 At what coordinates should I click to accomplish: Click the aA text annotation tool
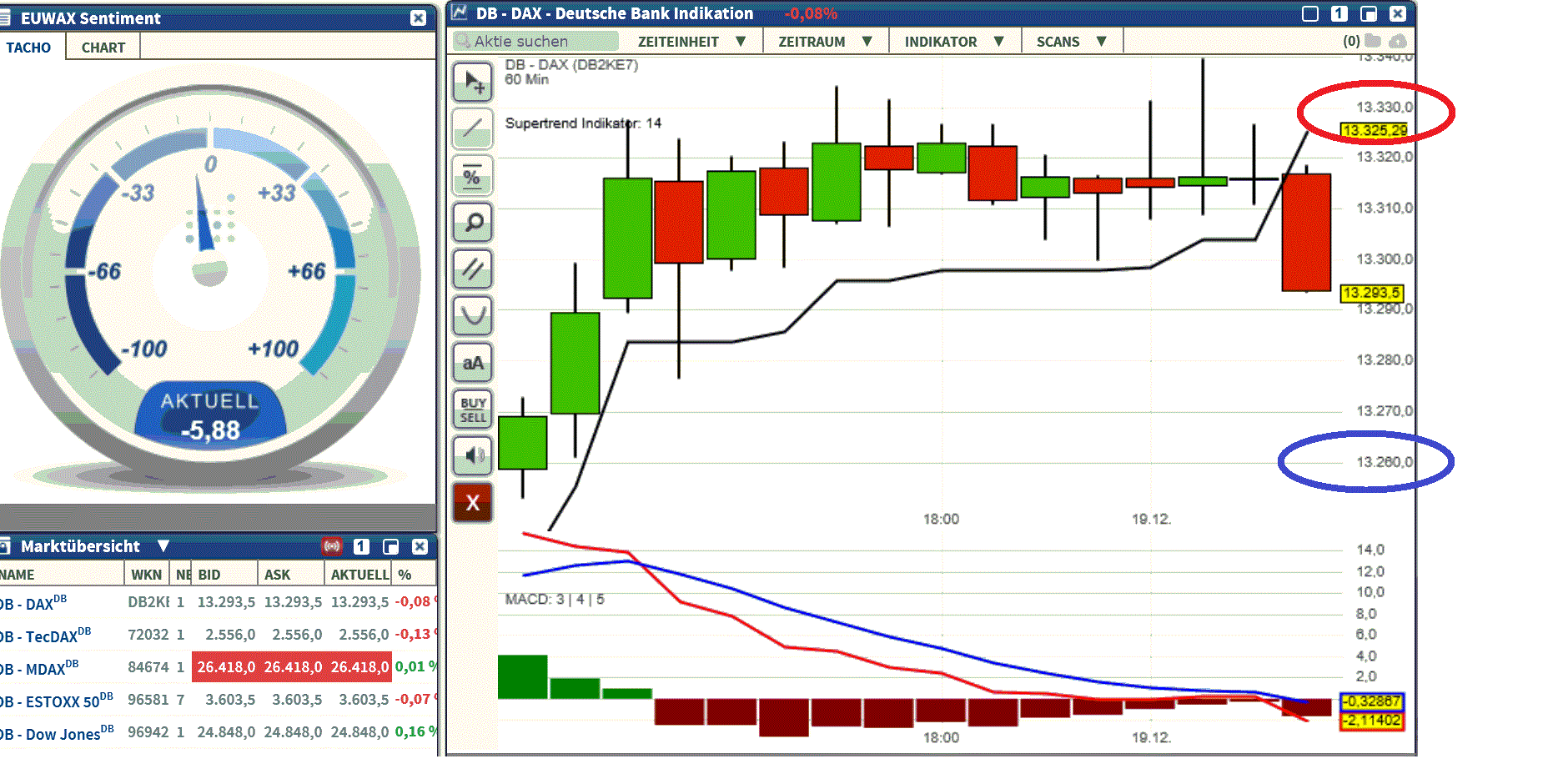(473, 363)
